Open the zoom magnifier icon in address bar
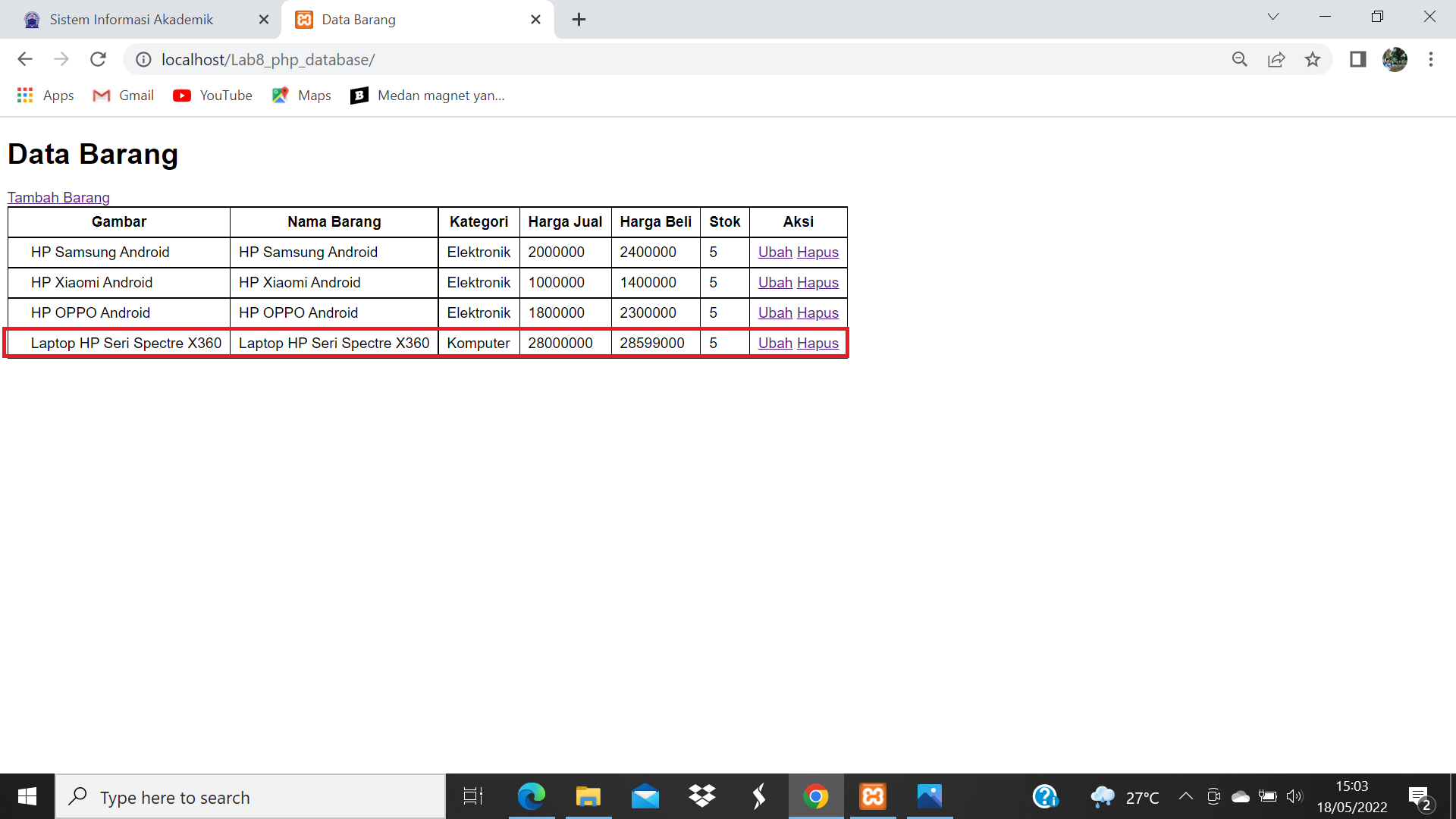This screenshot has height=819, width=1456. [1239, 59]
